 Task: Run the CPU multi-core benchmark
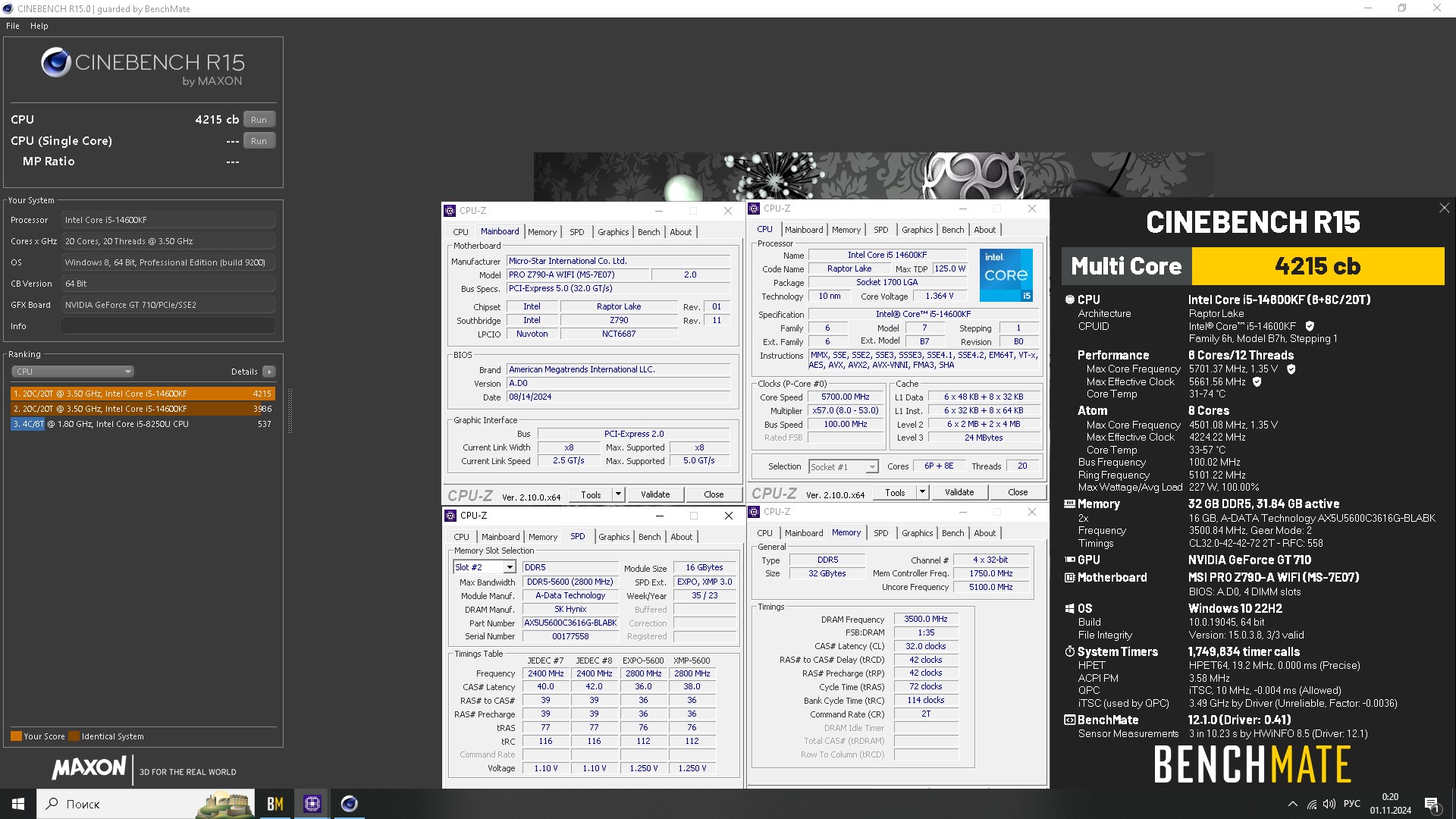point(259,120)
